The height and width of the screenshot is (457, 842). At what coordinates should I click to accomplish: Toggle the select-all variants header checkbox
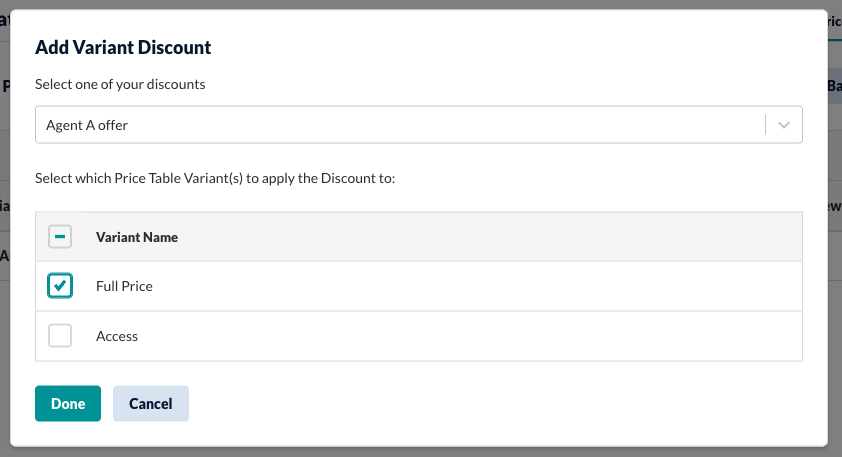point(60,237)
